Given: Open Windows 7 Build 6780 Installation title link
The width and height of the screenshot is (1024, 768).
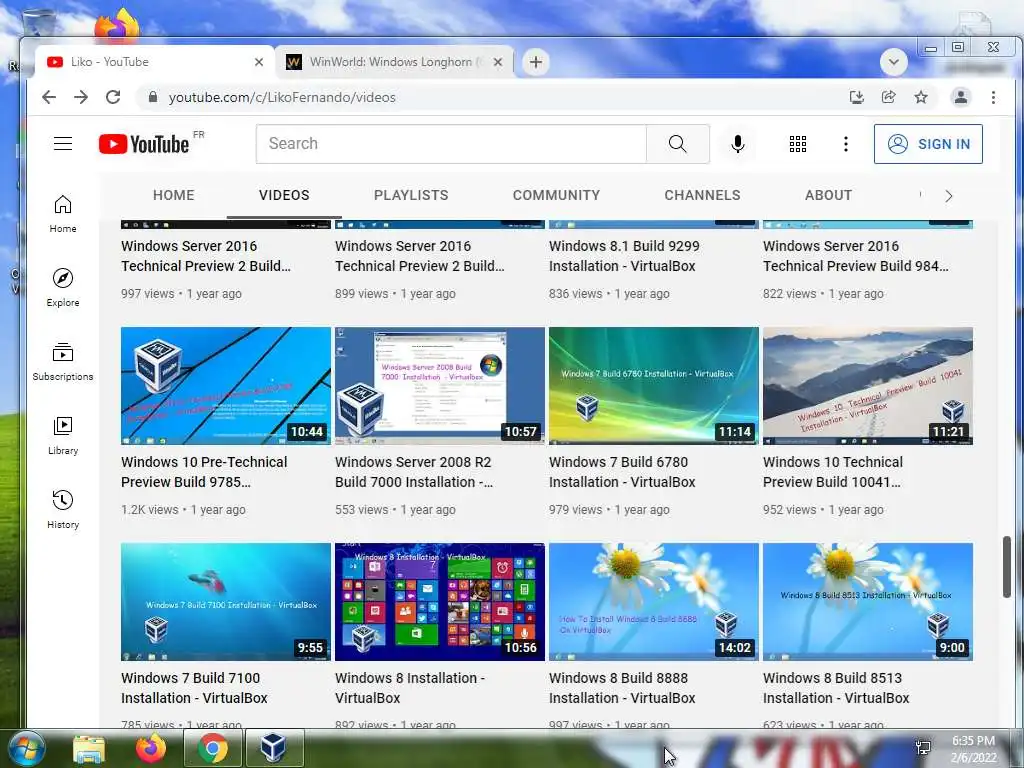Looking at the screenshot, I should click(622, 472).
